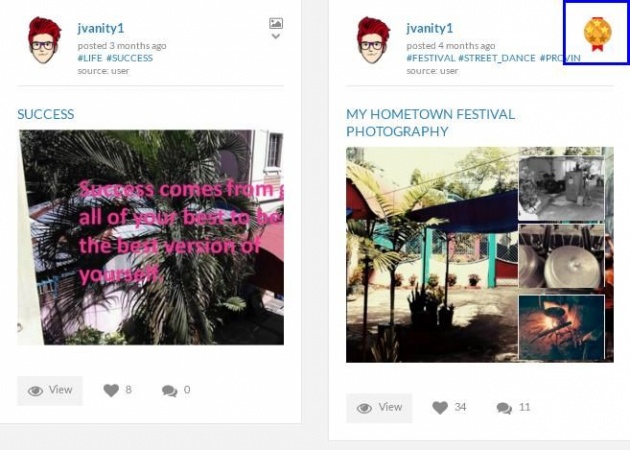Click View button on festival post
The width and height of the screenshot is (630, 450).
(379, 408)
